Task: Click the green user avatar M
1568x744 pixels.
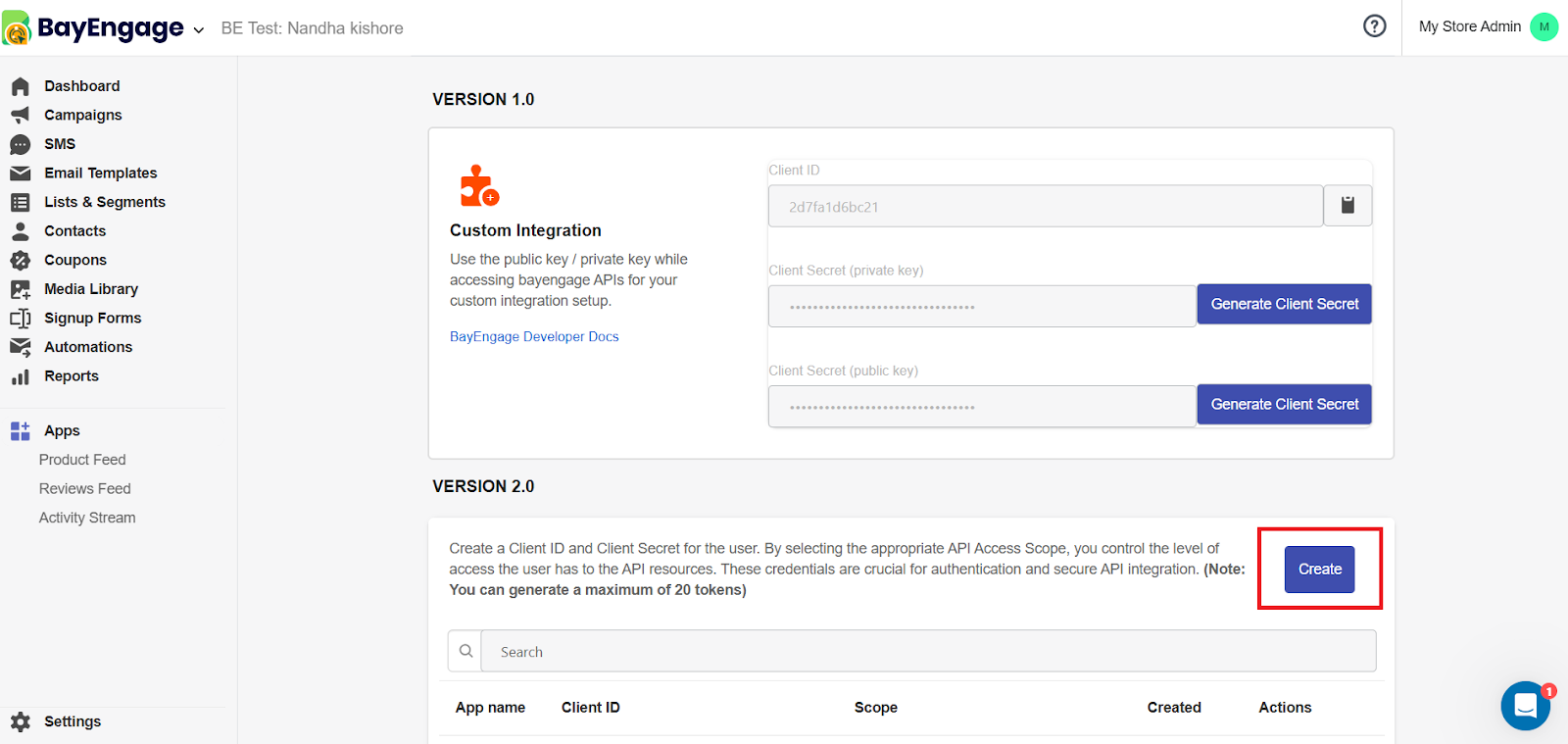Action: (1543, 26)
